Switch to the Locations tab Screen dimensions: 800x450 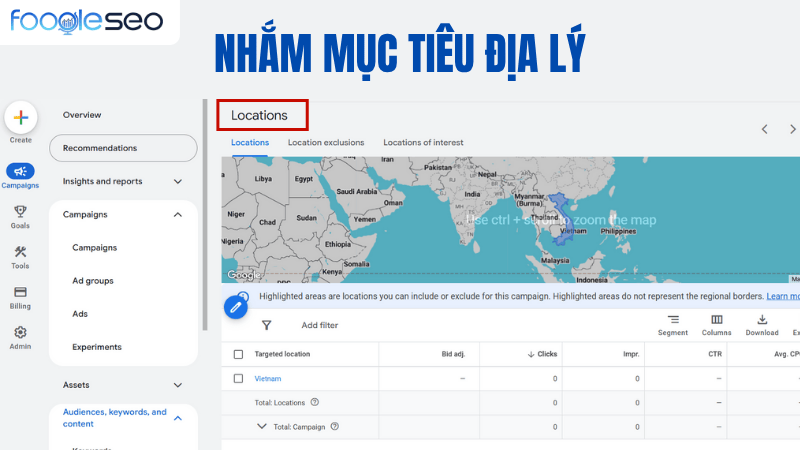(x=250, y=142)
